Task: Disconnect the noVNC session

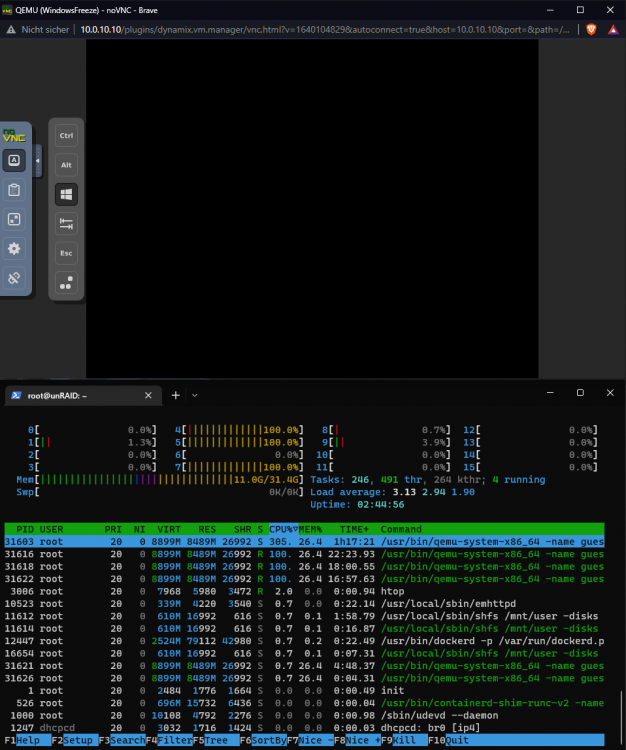Action: [x=14, y=278]
